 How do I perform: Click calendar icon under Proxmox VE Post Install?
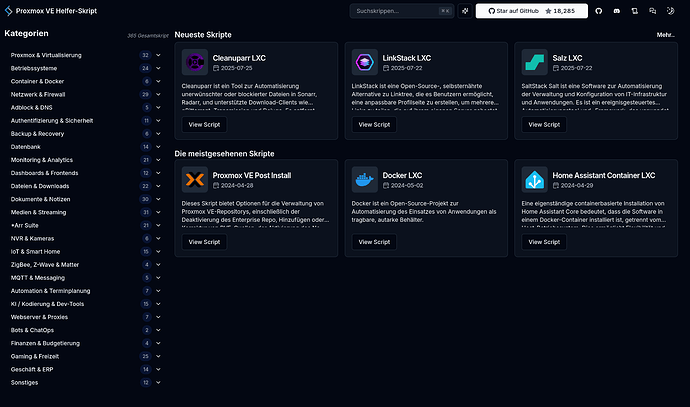(216, 186)
